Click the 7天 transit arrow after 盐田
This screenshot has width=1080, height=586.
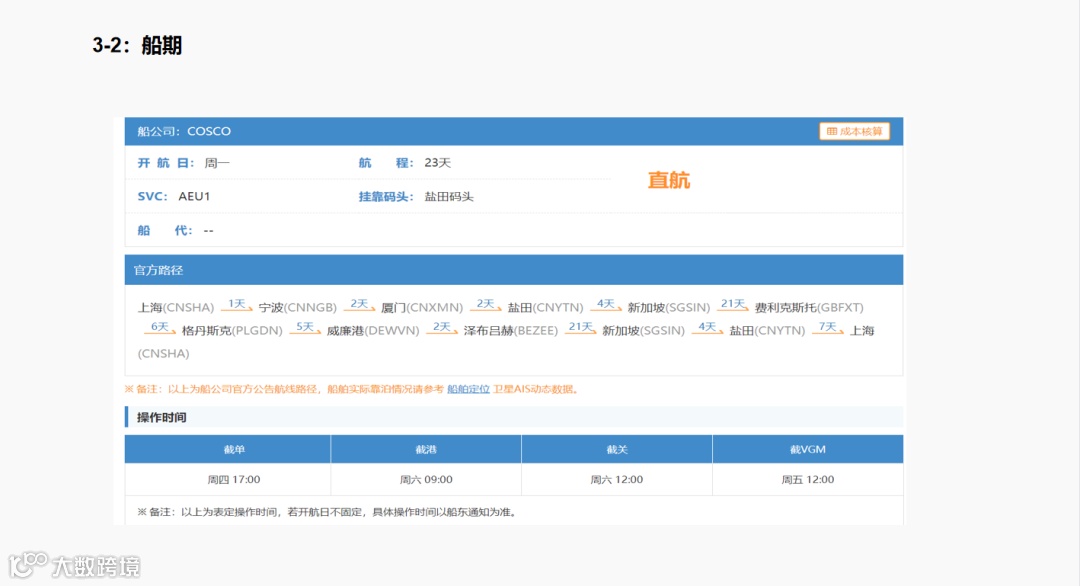(x=827, y=328)
